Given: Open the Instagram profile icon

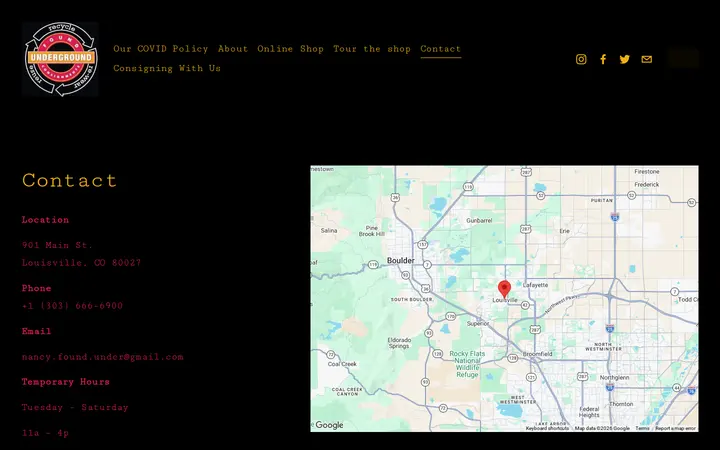Looking at the screenshot, I should tap(581, 59).
